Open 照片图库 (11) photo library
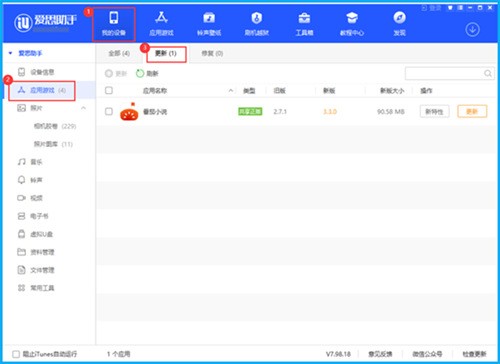The width and height of the screenshot is (500, 364). point(53,144)
